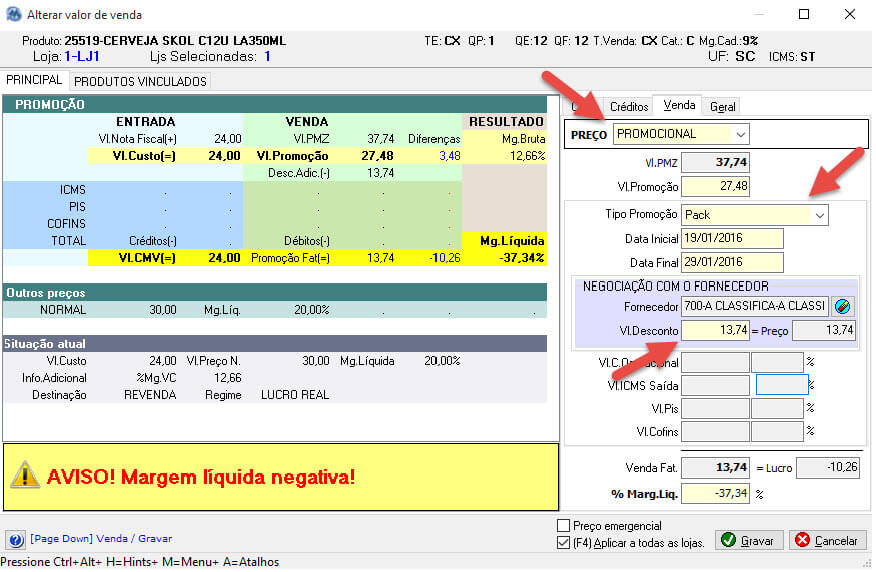Viewport: 876px width, 572px height.
Task: Open the PREÇO dropdown showing PROMOCIONAL
Action: point(741,135)
